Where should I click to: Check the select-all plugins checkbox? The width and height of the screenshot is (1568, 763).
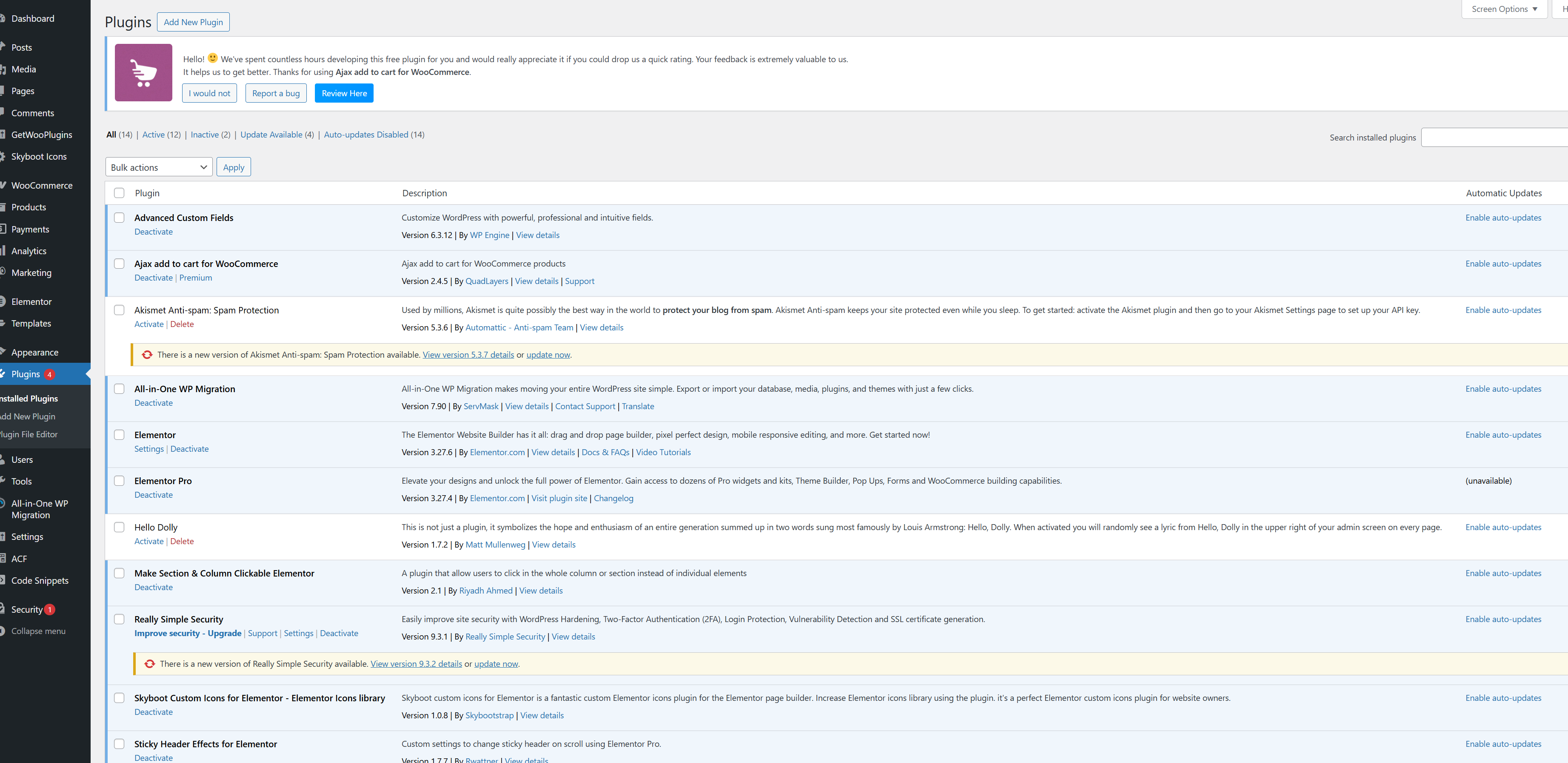(x=119, y=193)
